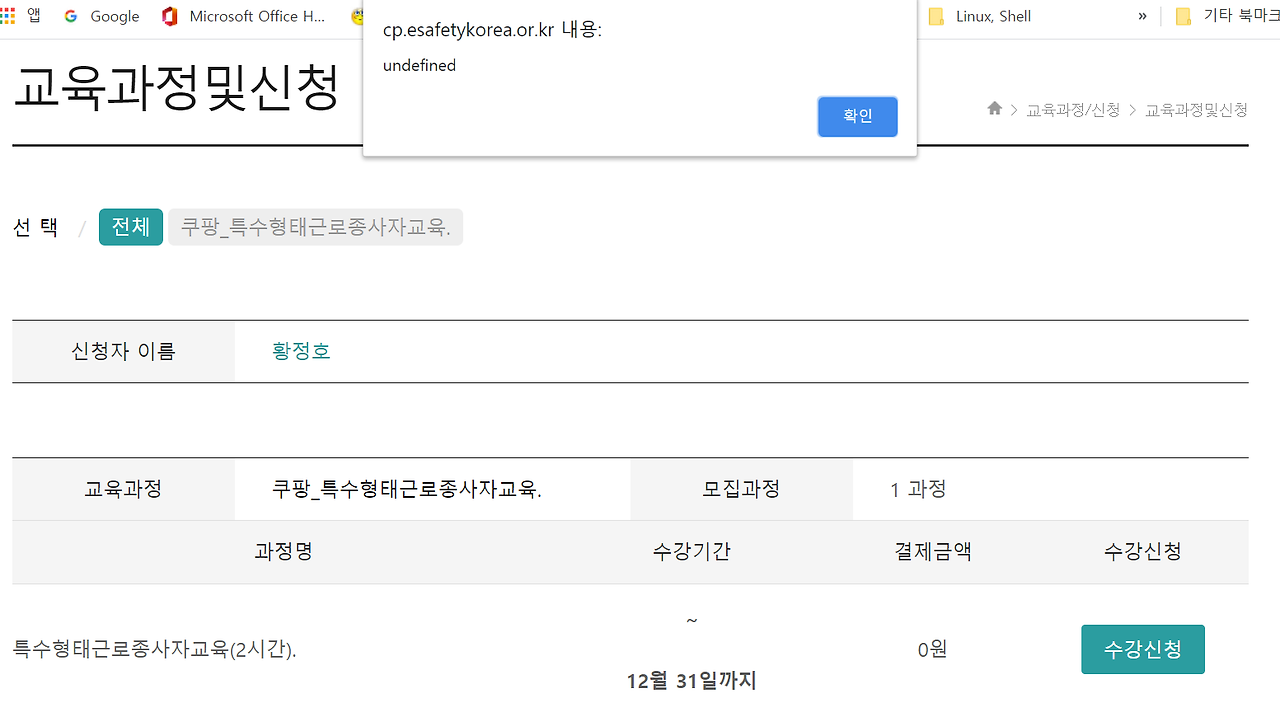The height and width of the screenshot is (703, 1280).
Task: Click the 모집과정 label cell
Action: [741, 489]
